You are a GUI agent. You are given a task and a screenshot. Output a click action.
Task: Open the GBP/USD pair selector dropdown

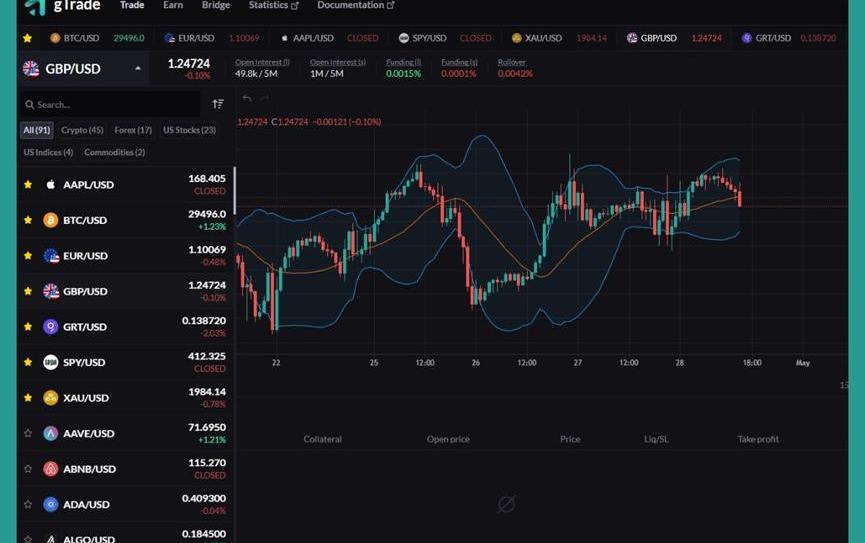[83, 69]
